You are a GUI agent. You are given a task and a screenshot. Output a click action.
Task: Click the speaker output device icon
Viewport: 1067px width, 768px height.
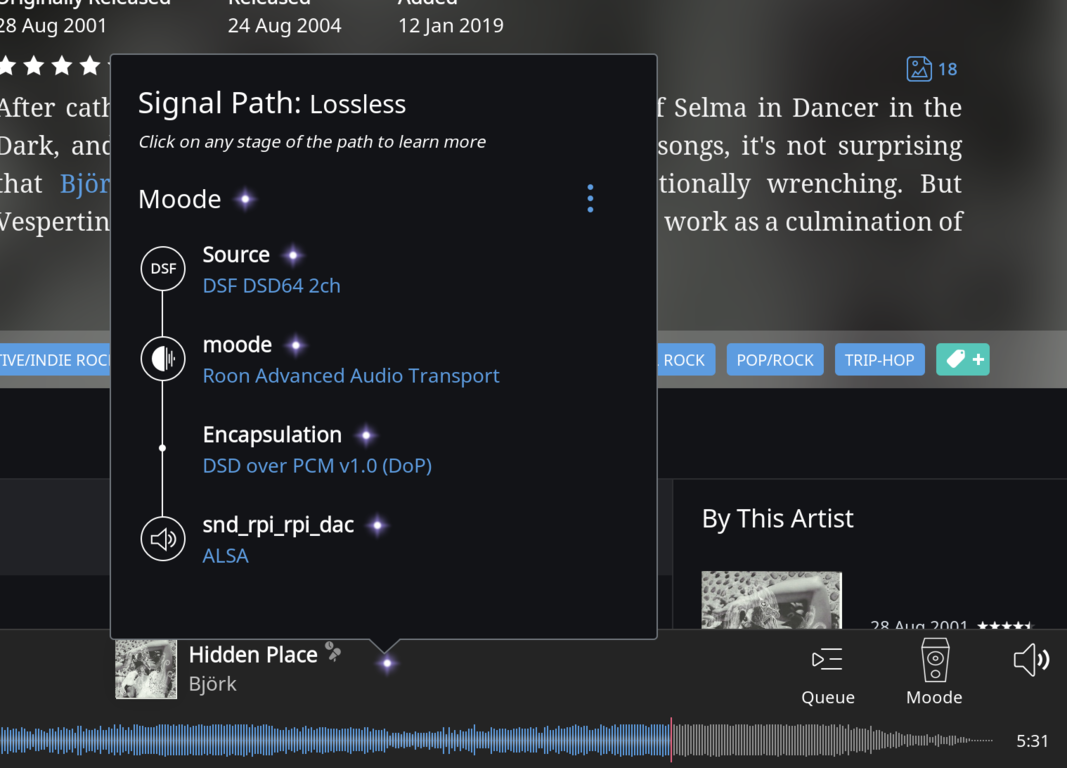point(163,539)
